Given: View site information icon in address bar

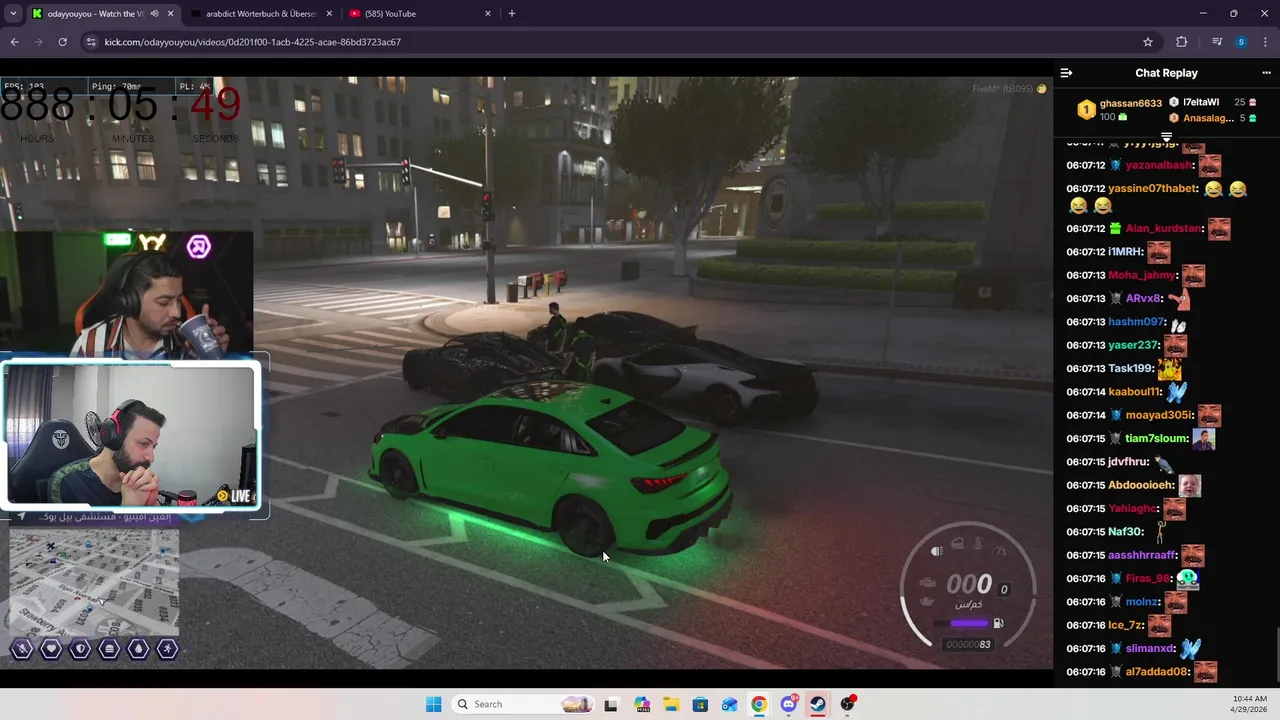Looking at the screenshot, I should [91, 42].
